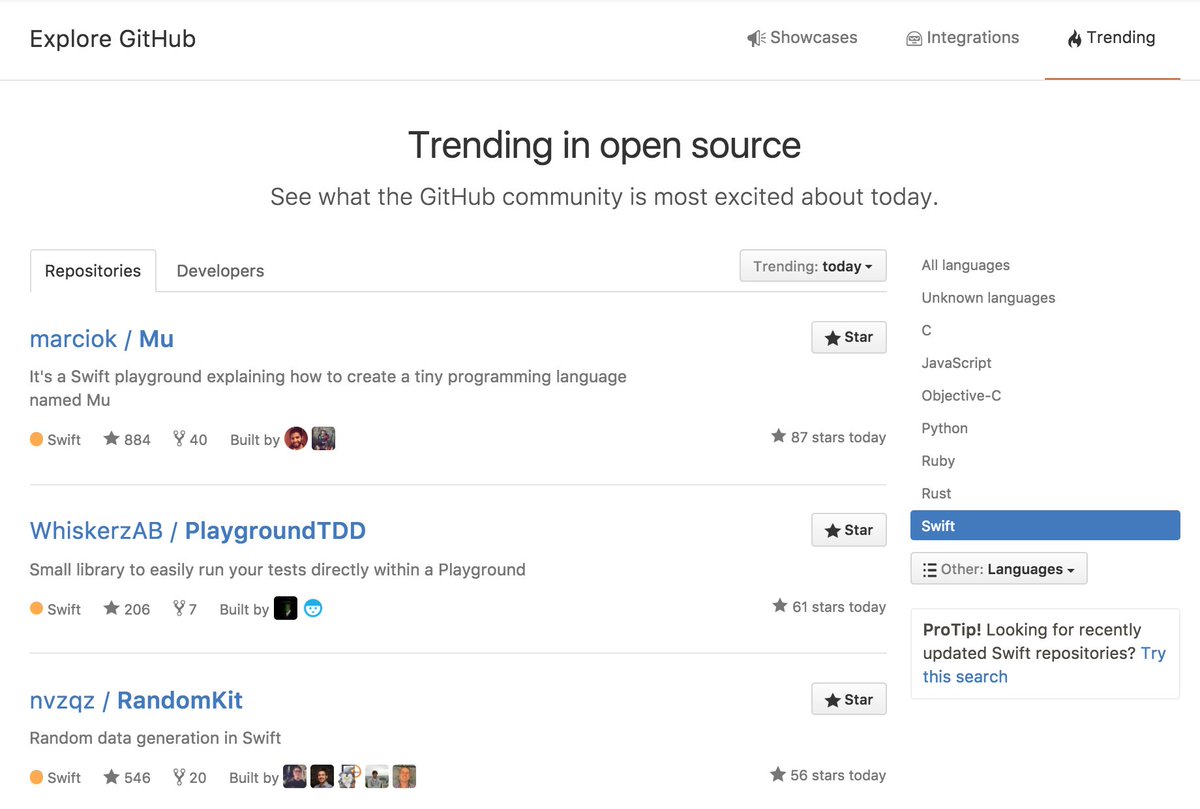This screenshot has height=809, width=1200.
Task: Click first contributor avatar of RandomKit
Action: 295,777
